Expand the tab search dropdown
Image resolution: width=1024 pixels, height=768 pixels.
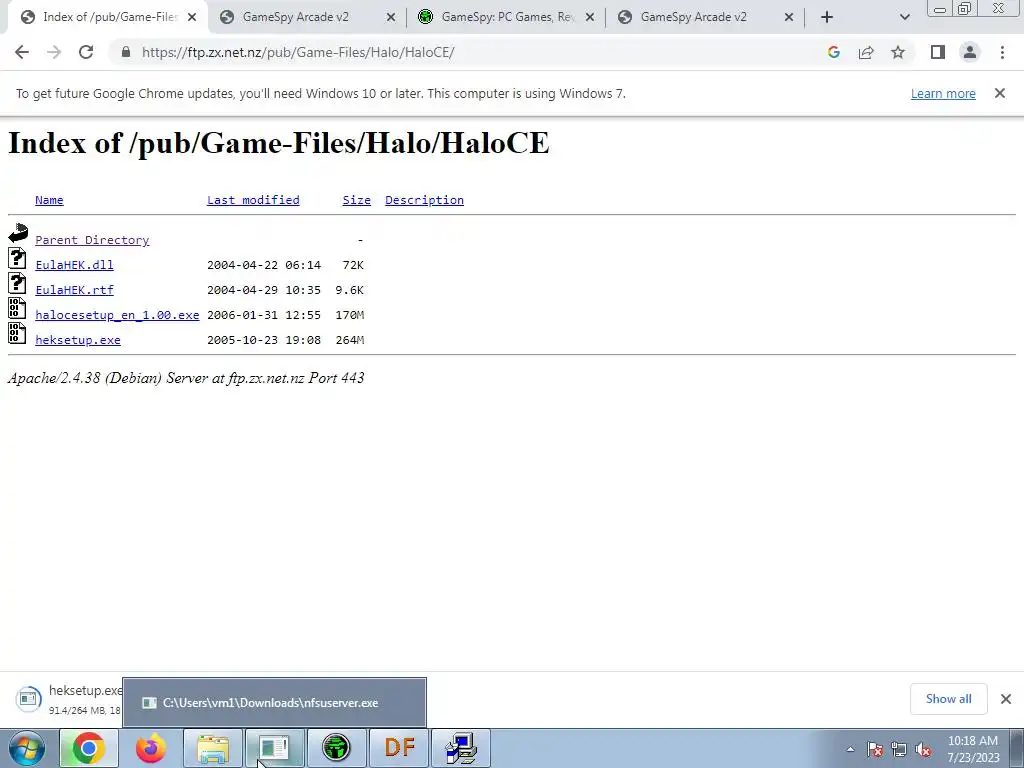pos(904,17)
